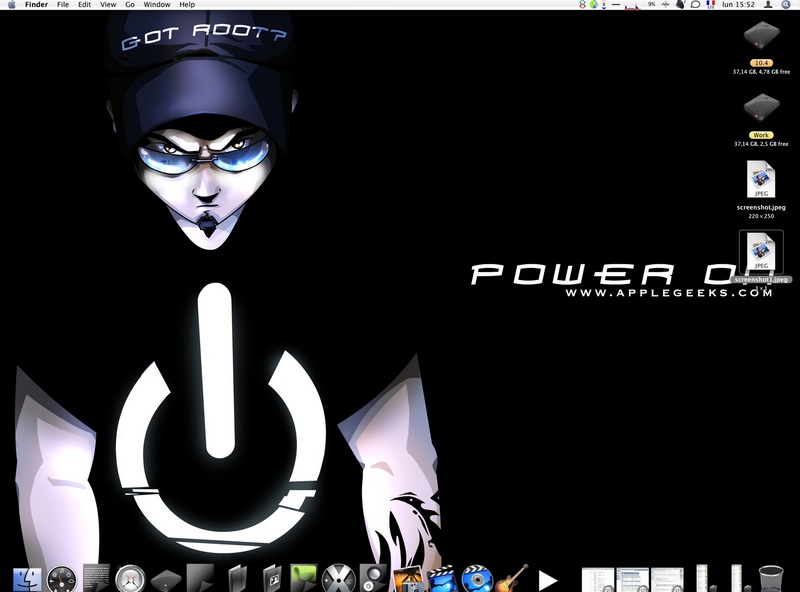Open the clock icon in dock

[x=130, y=579]
